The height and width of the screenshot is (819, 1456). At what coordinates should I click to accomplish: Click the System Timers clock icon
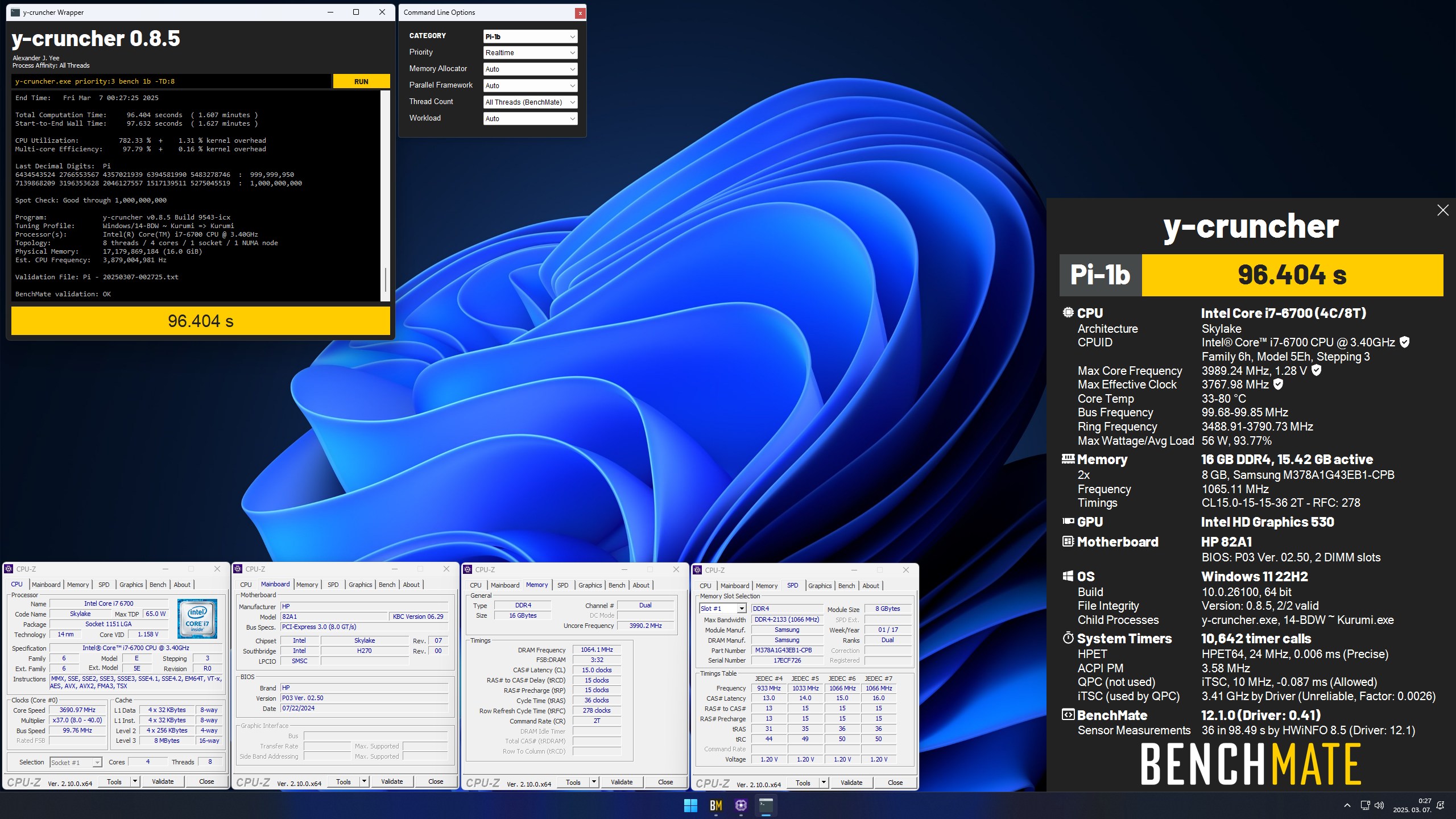click(x=1068, y=638)
